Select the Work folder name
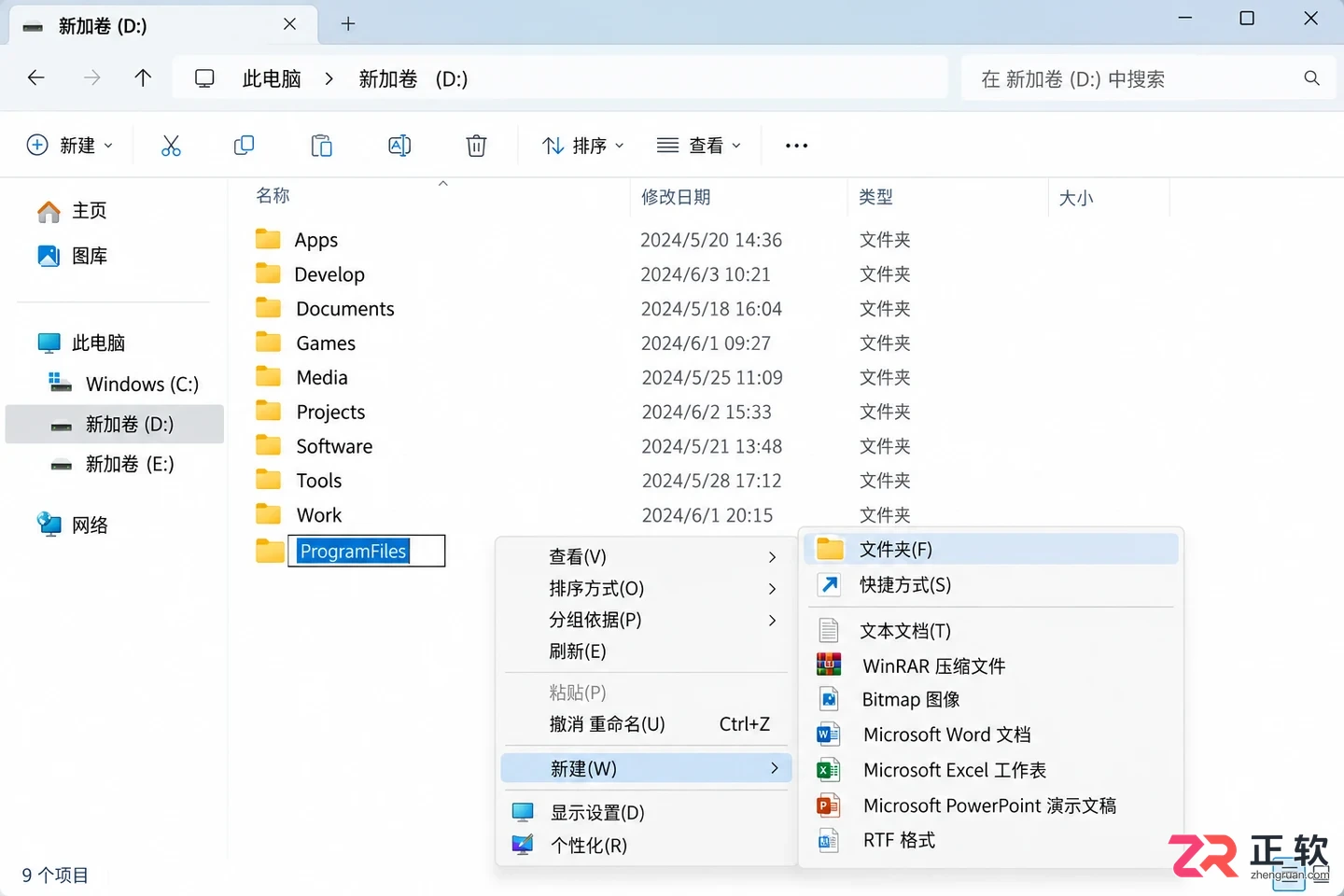Image resolution: width=1344 pixels, height=896 pixels. pyautogui.click(x=319, y=515)
